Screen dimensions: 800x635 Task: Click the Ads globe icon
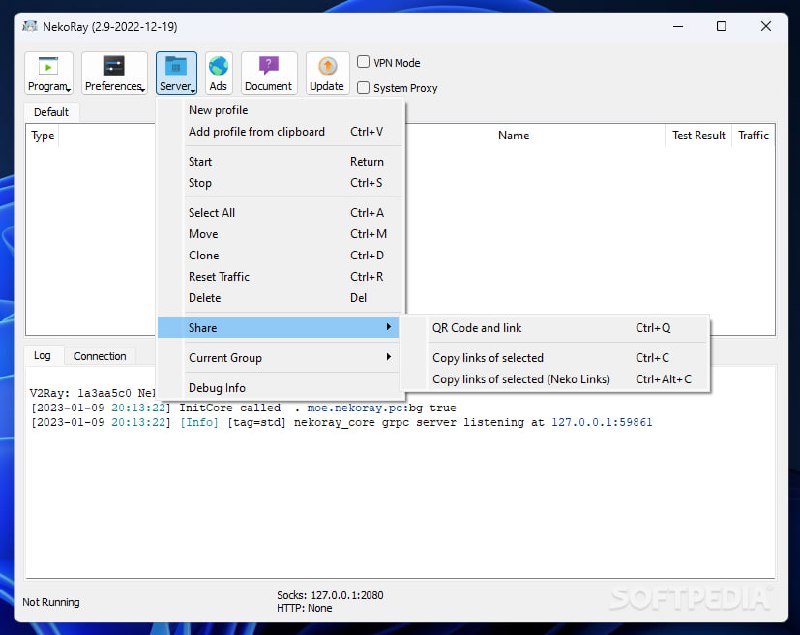point(218,67)
